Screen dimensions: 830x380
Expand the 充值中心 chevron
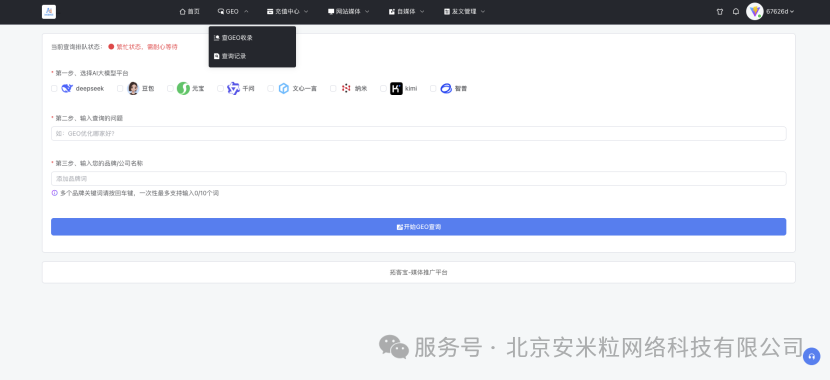(x=306, y=12)
